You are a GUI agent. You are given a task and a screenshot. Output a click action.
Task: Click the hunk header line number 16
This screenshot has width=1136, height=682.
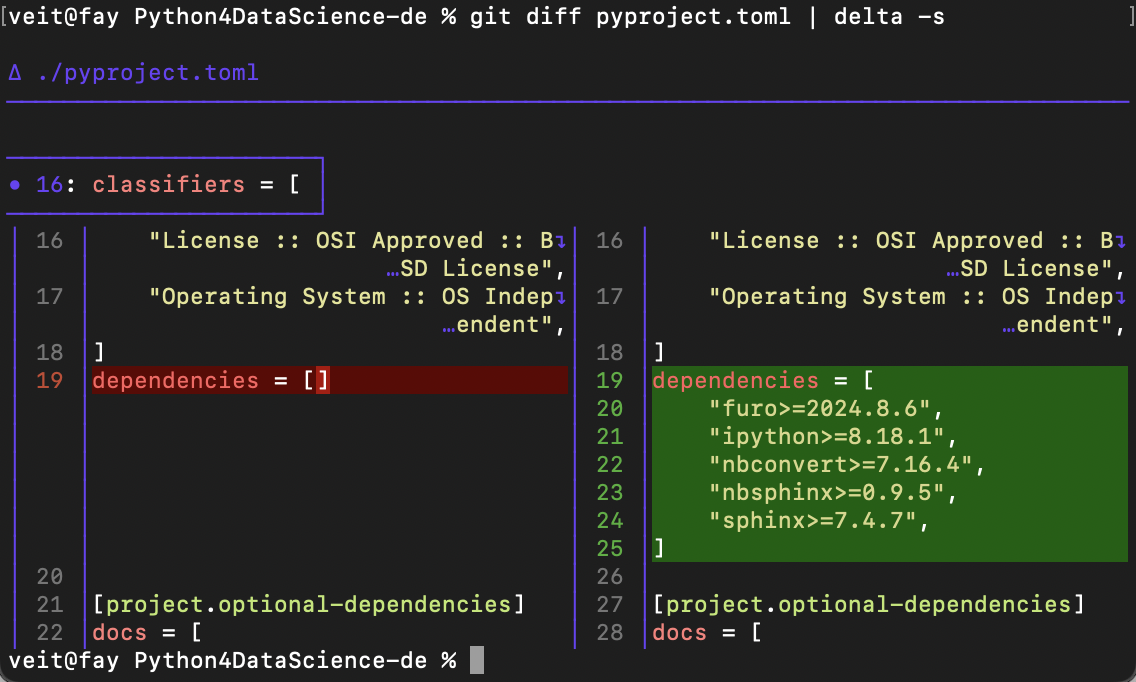[49, 185]
